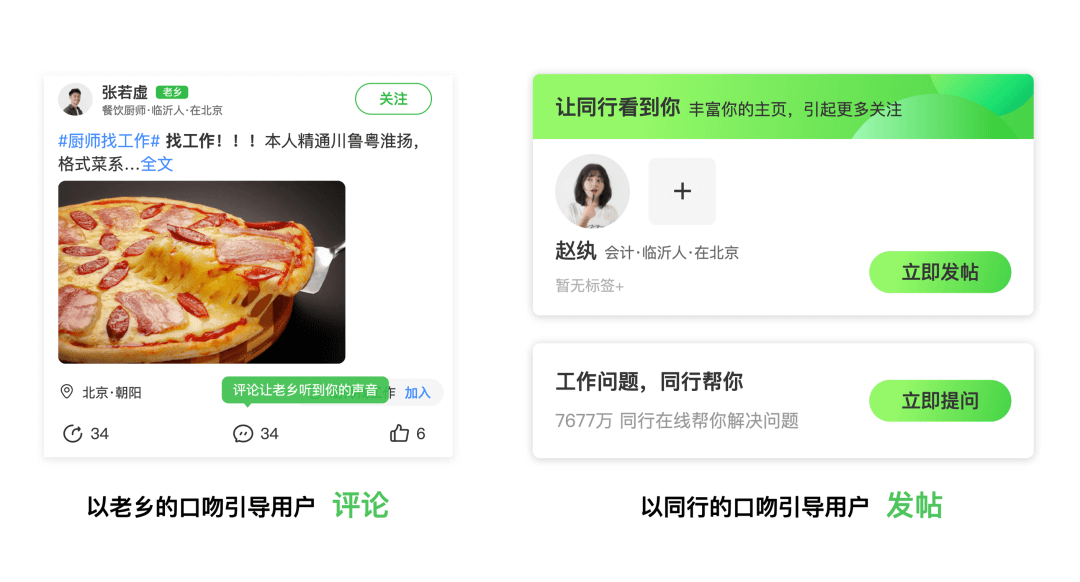Expand full post text via 全文
This screenshot has width=1080, height=582.
[157, 164]
